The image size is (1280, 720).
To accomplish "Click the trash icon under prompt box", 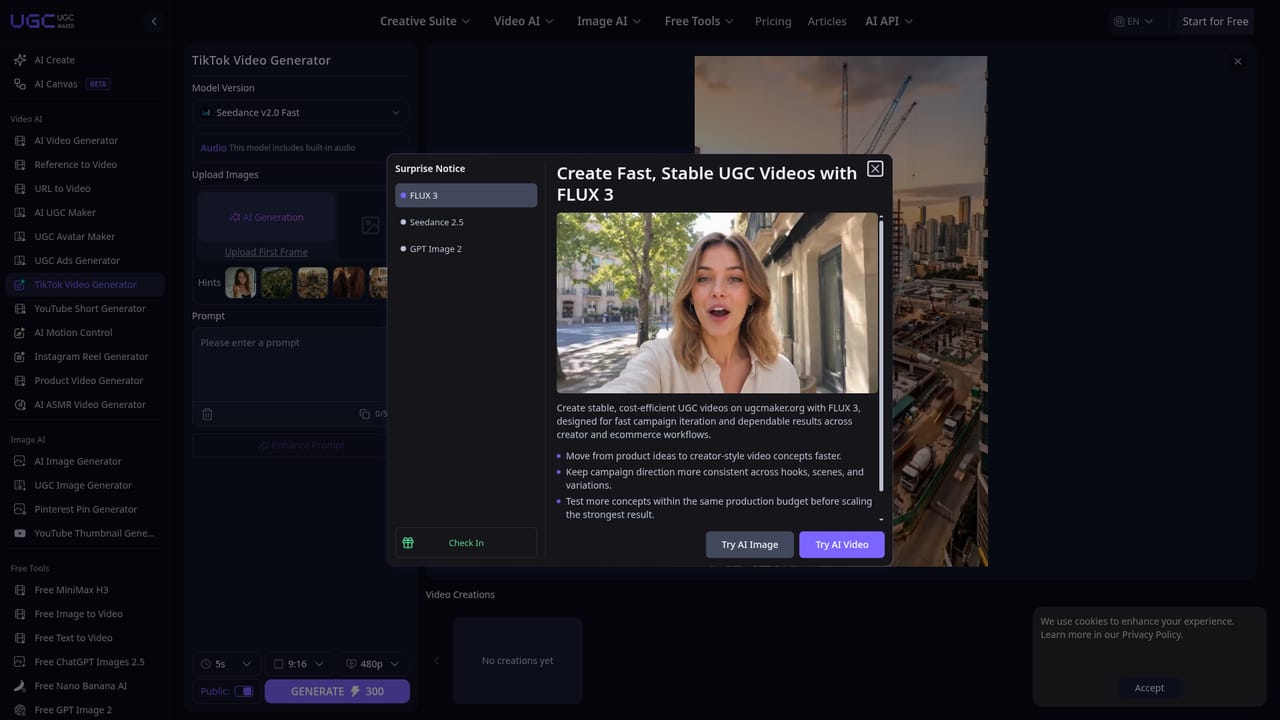I will pos(207,414).
